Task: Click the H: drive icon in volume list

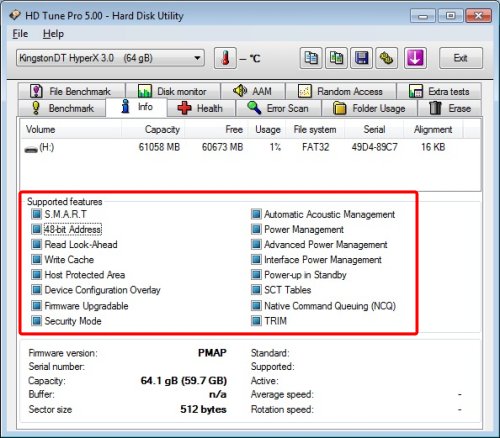Action: (x=31, y=149)
